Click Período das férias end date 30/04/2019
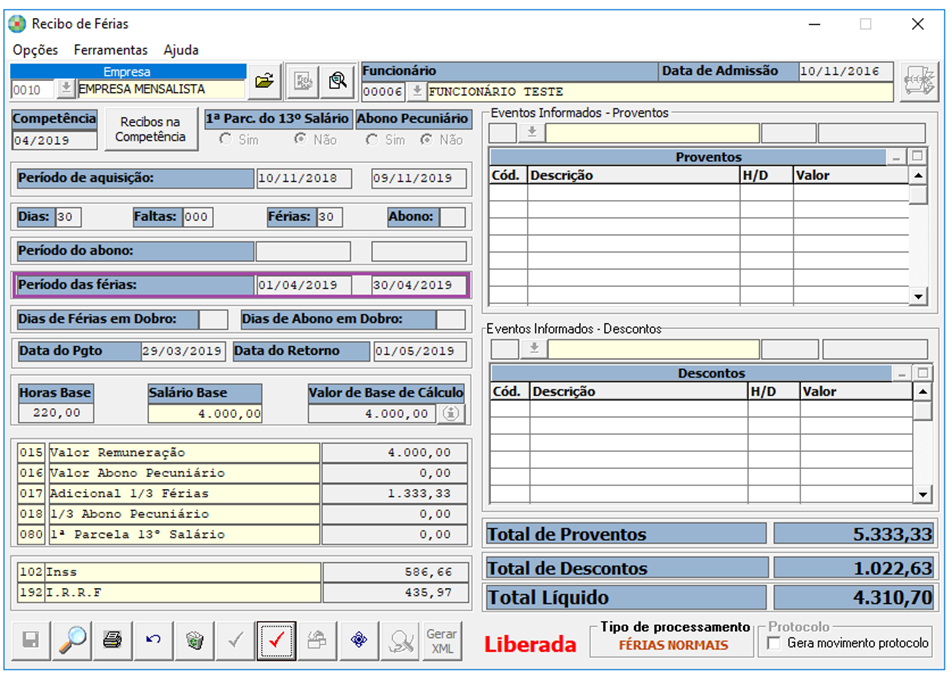This screenshot has width=952, height=677. [x=419, y=285]
